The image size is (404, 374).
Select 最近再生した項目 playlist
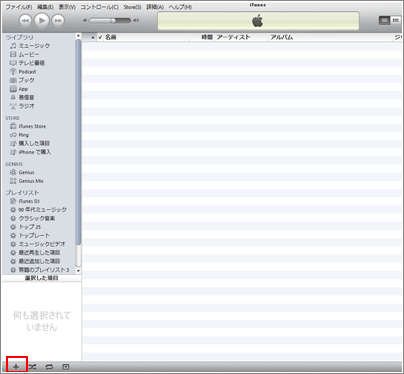click(x=35, y=253)
